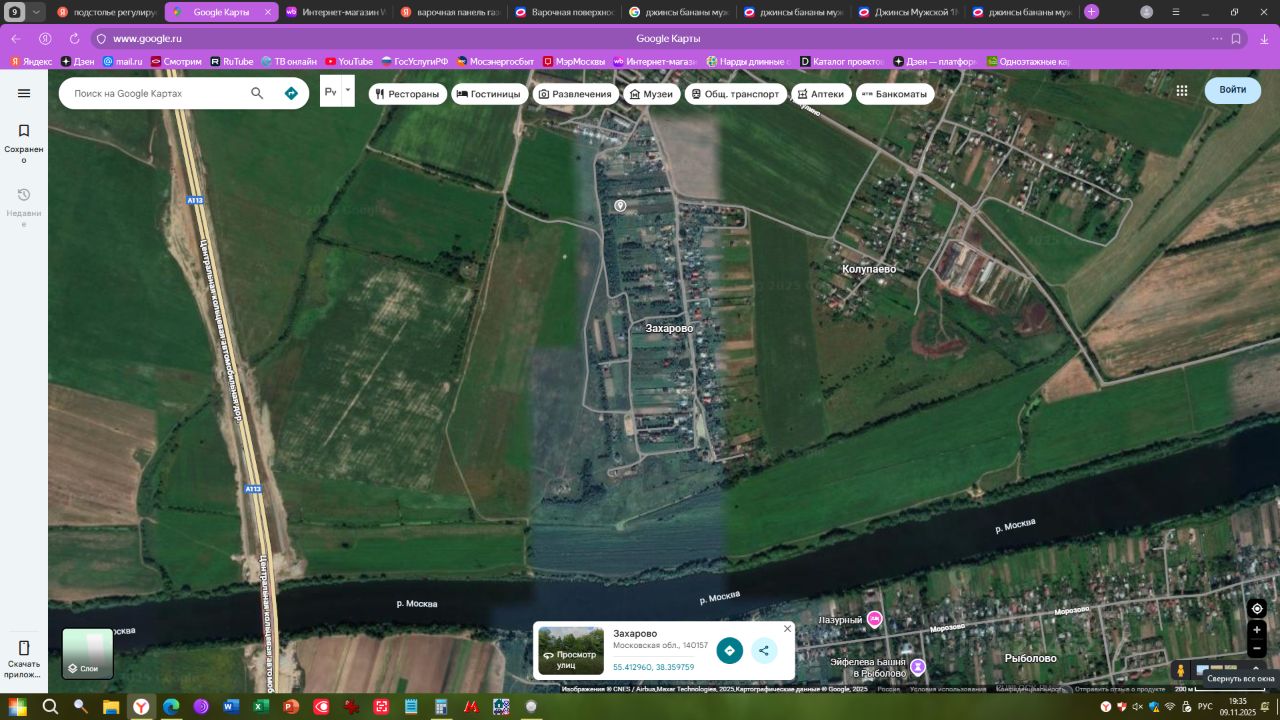Zoom out using the minus button
Viewport: 1280px width, 720px height.
pos(1257,649)
